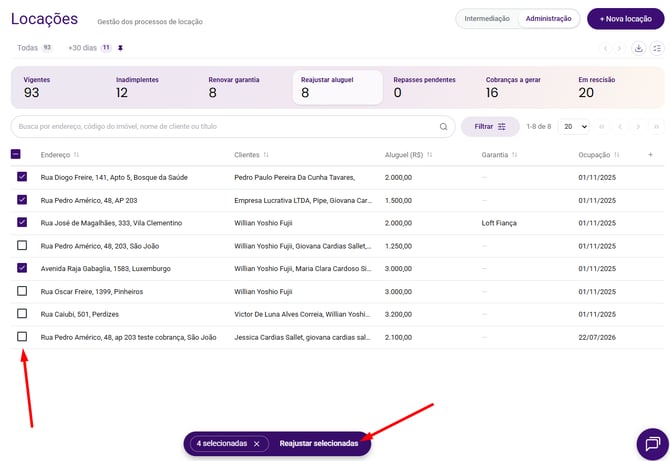Click Jessica Cardias Sallet client cell
Viewport: 670px width, 461px height.
[x=302, y=338]
